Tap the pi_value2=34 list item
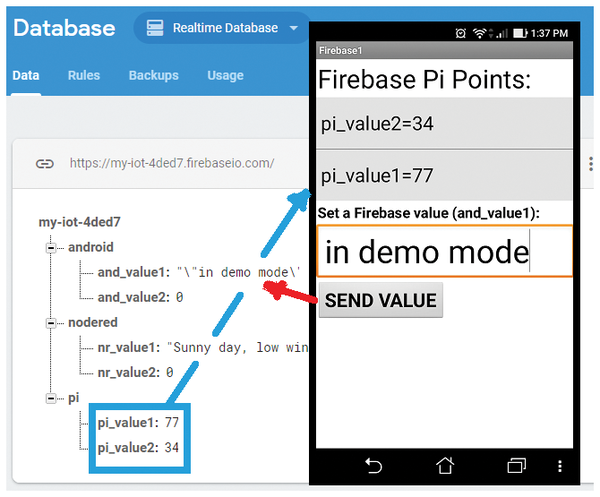 (x=444, y=123)
